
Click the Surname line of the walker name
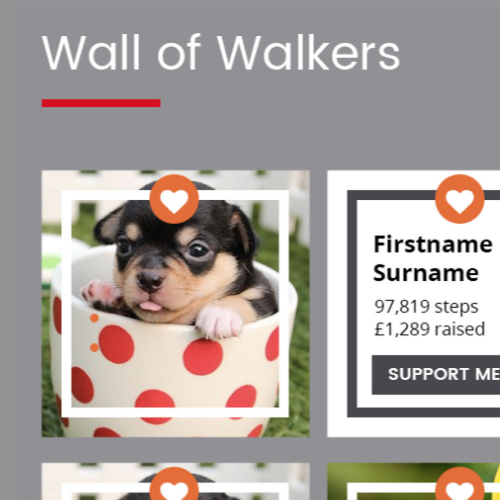point(426,273)
